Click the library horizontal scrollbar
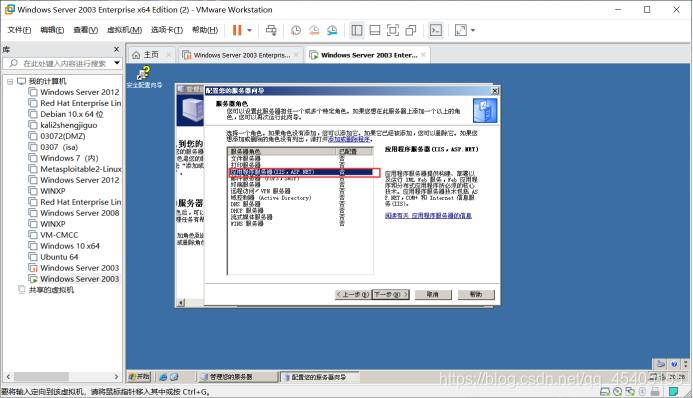 (42, 376)
